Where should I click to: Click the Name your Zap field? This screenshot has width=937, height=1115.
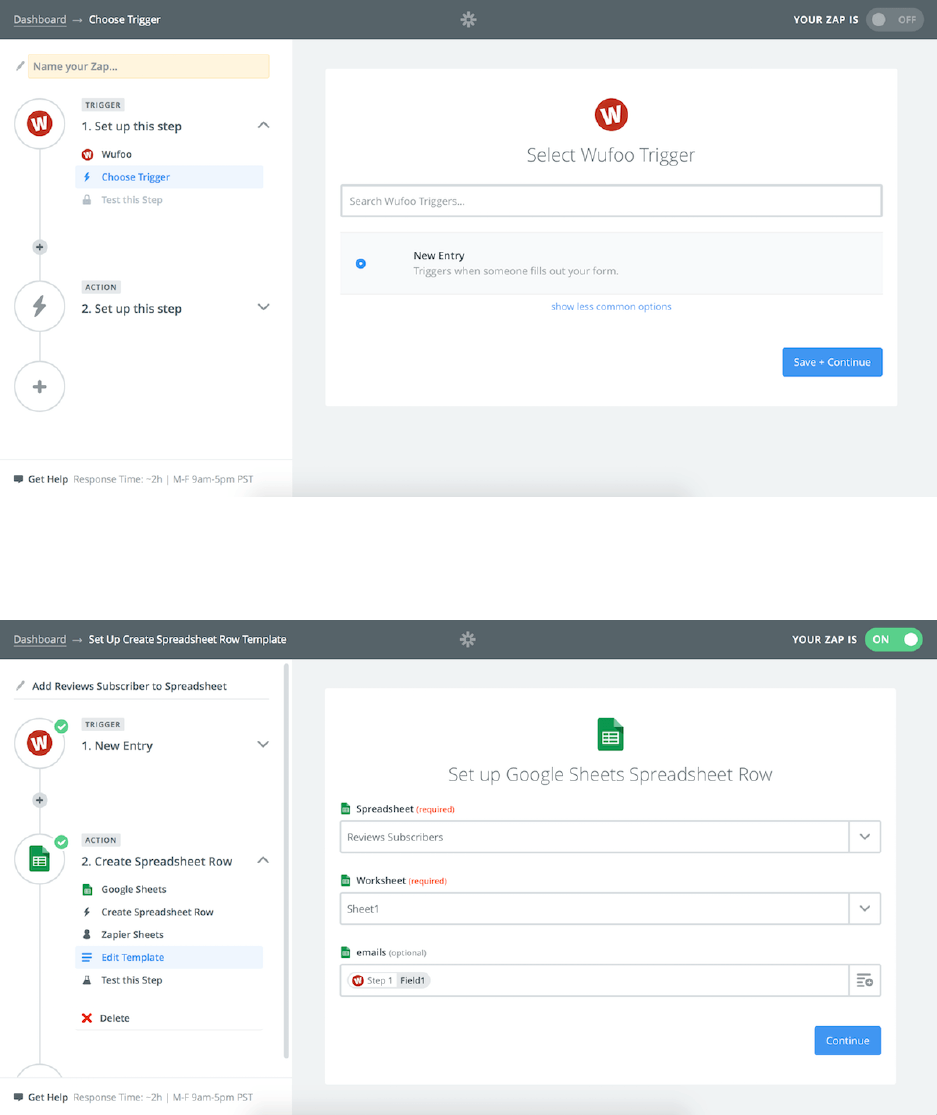149,66
